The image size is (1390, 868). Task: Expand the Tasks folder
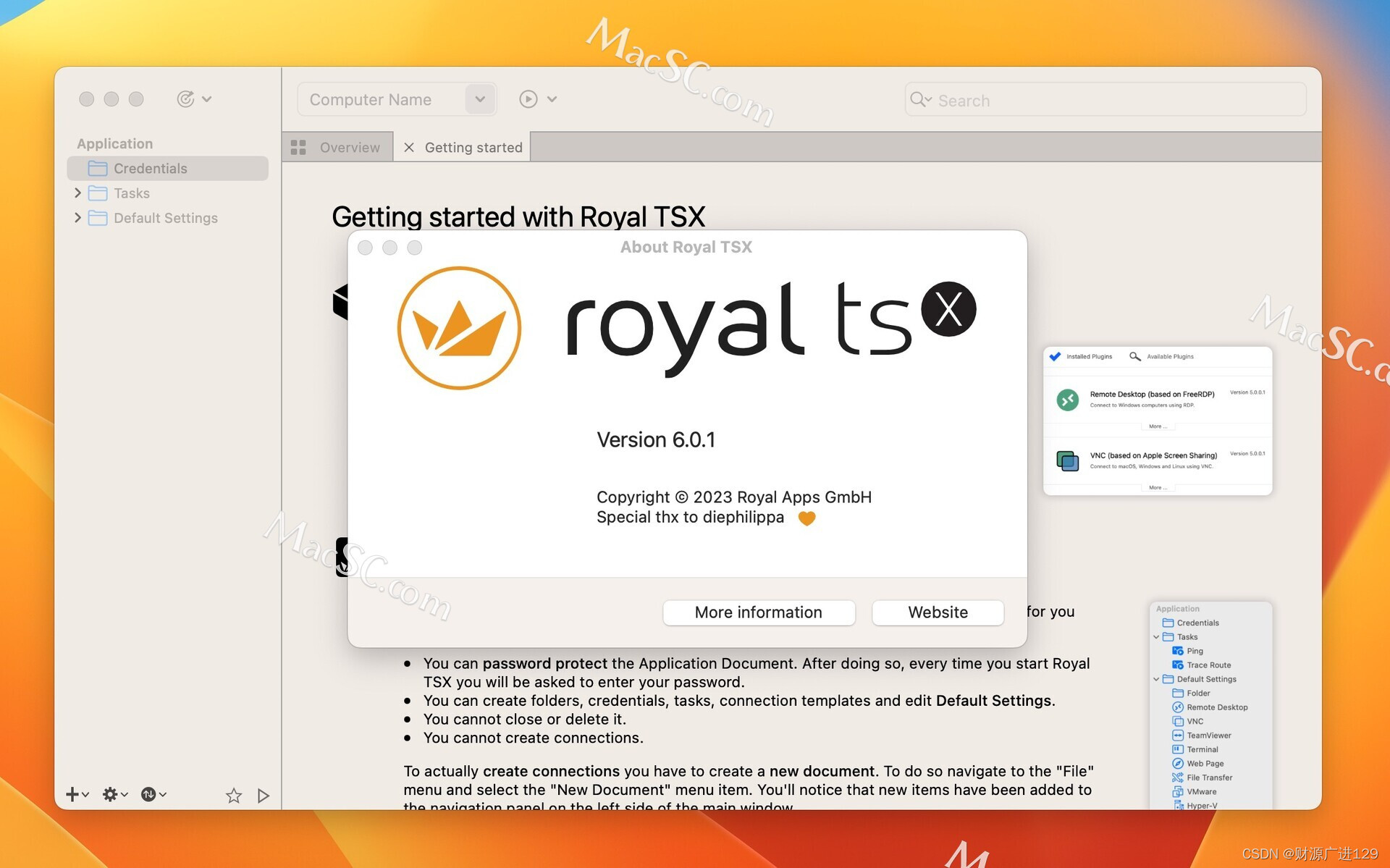[77, 193]
